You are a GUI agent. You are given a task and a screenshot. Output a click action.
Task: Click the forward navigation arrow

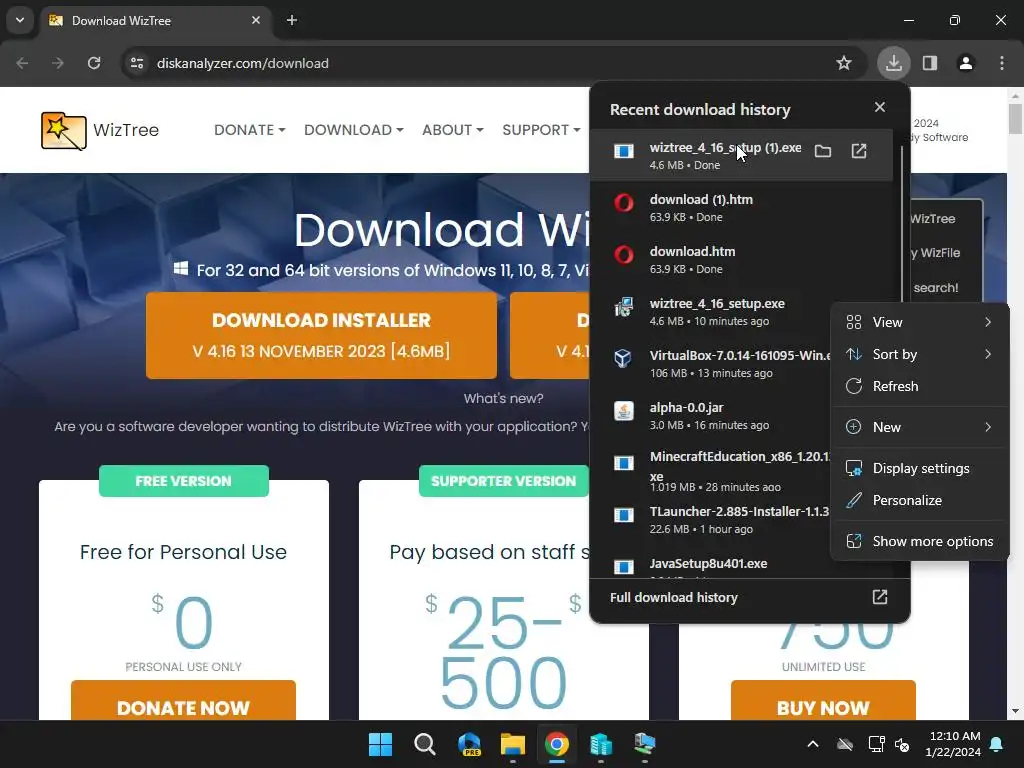[x=58, y=63]
